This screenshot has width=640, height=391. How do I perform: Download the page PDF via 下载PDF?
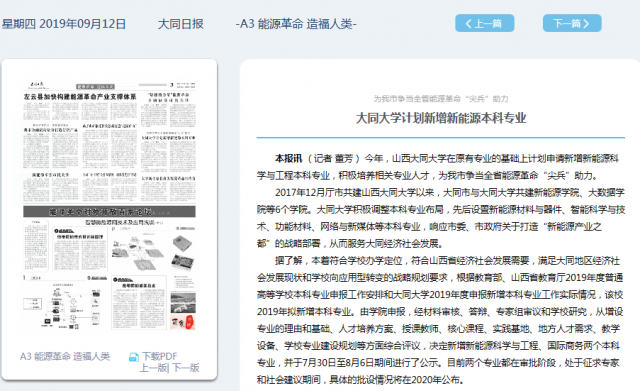[x=159, y=356]
